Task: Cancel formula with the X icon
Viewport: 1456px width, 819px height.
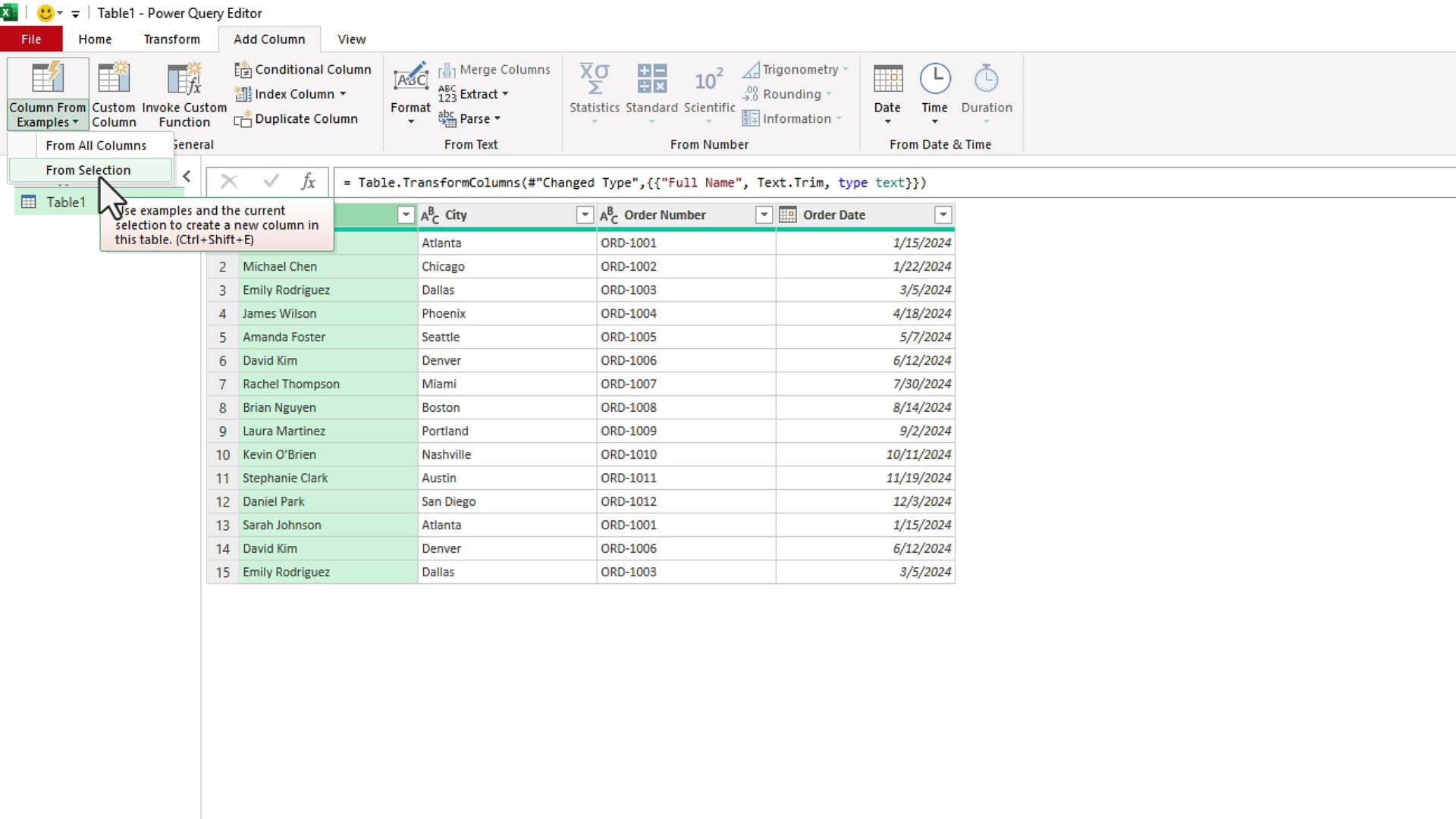Action: pos(229,182)
